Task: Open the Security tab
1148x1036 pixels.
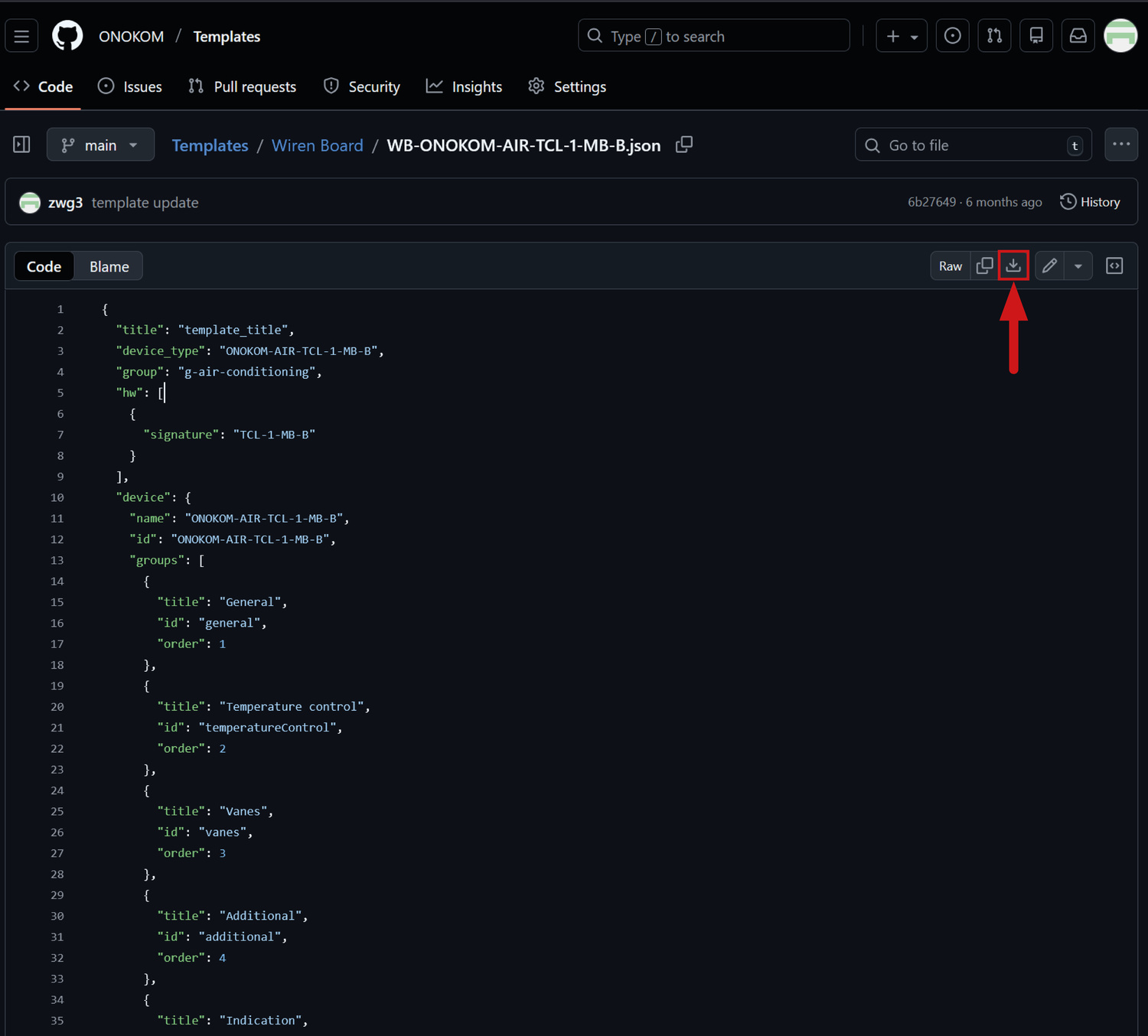Action: point(362,86)
